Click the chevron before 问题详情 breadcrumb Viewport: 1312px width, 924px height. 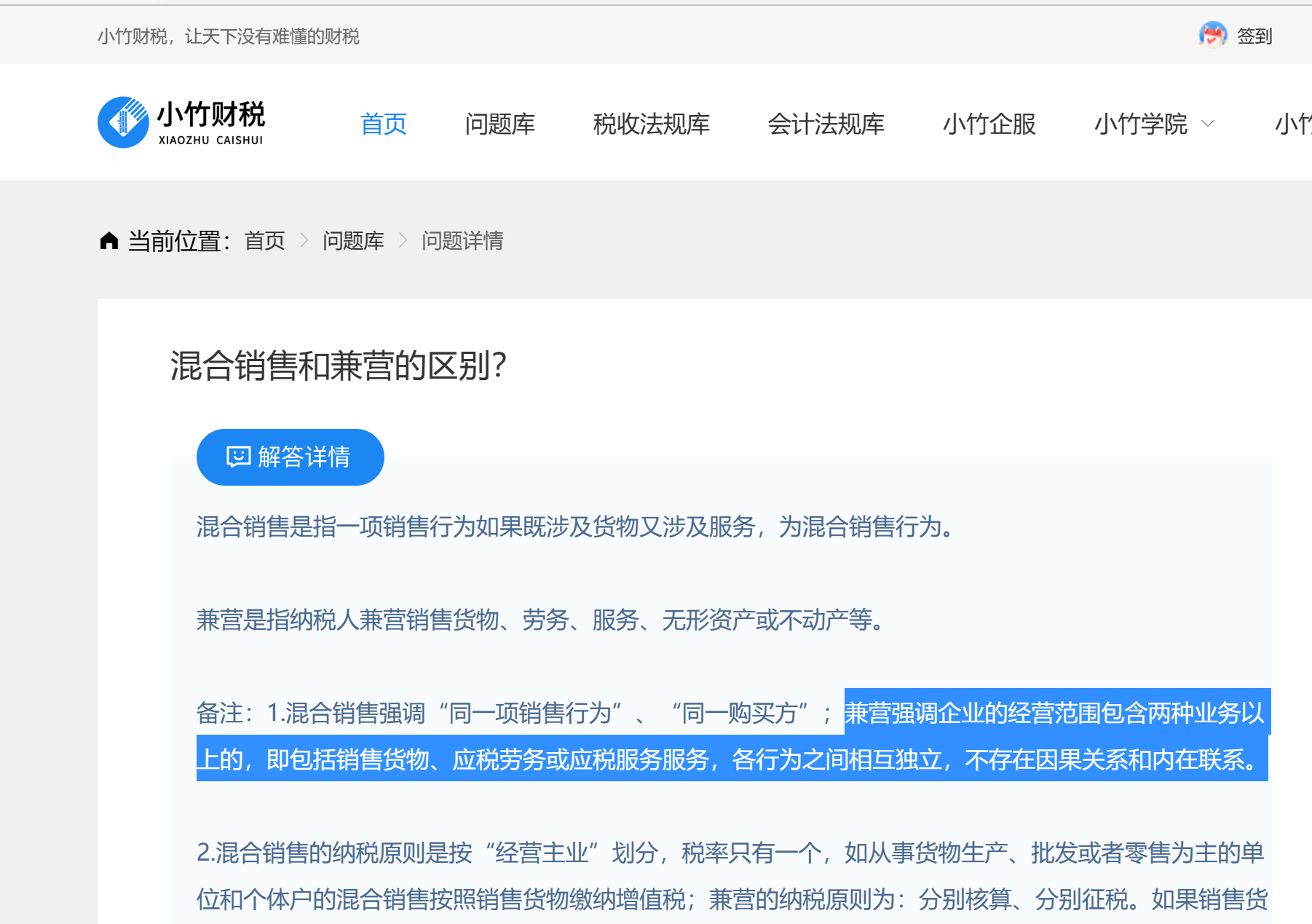tap(403, 240)
